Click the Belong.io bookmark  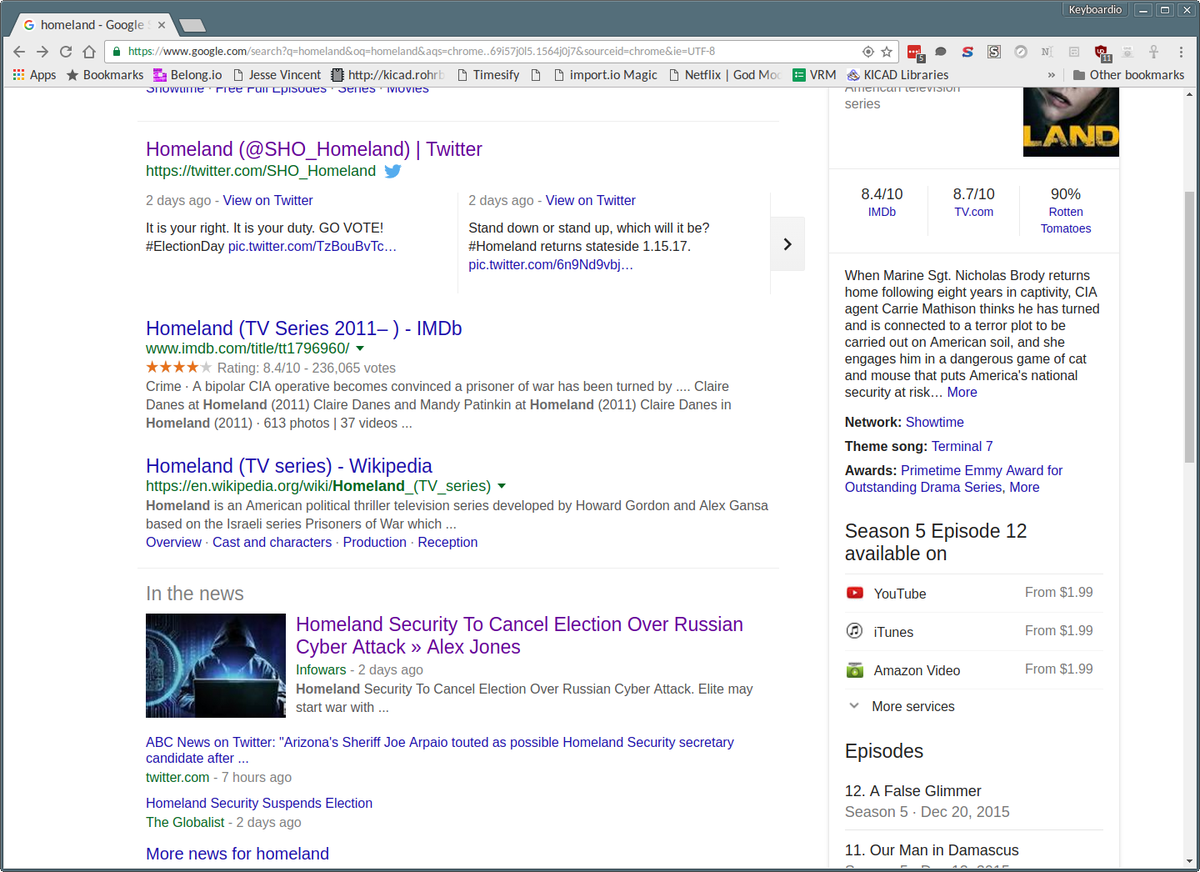tap(187, 75)
